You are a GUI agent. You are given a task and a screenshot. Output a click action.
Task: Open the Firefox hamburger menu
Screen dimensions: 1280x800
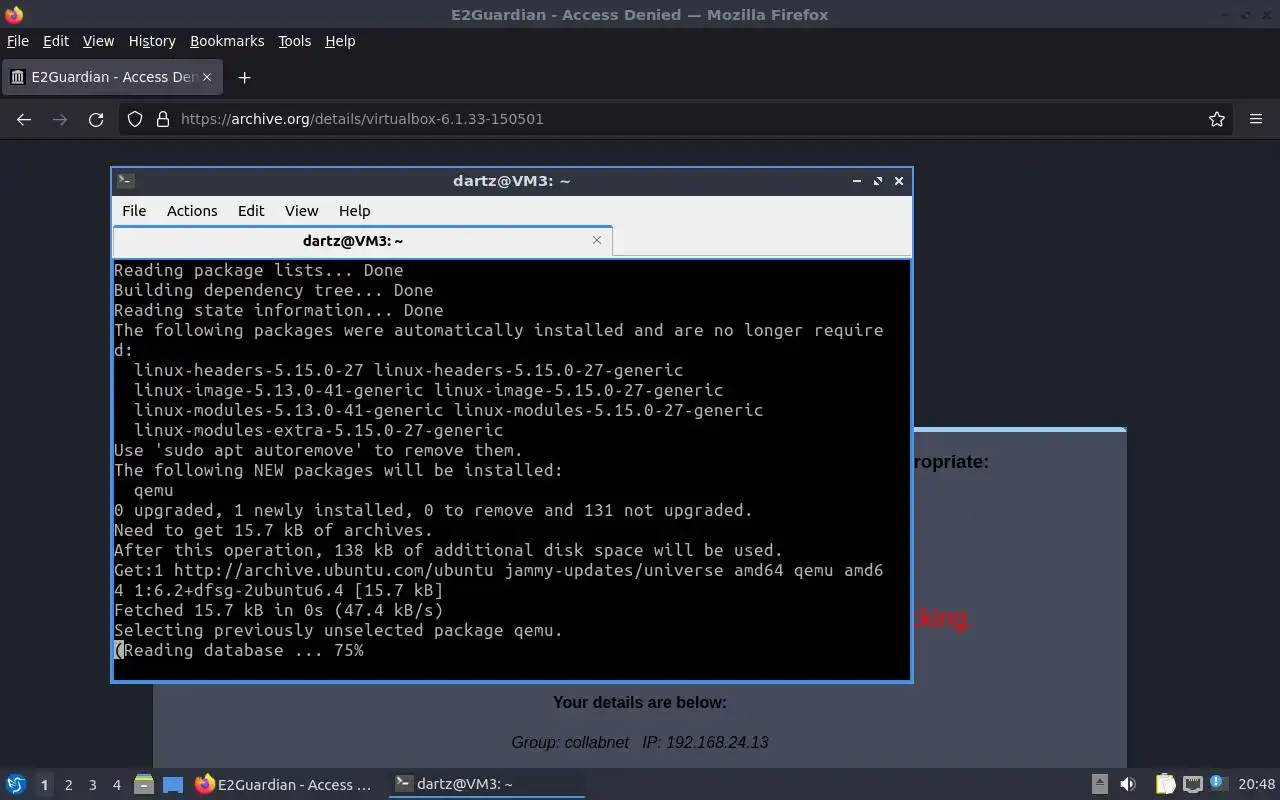(1256, 119)
